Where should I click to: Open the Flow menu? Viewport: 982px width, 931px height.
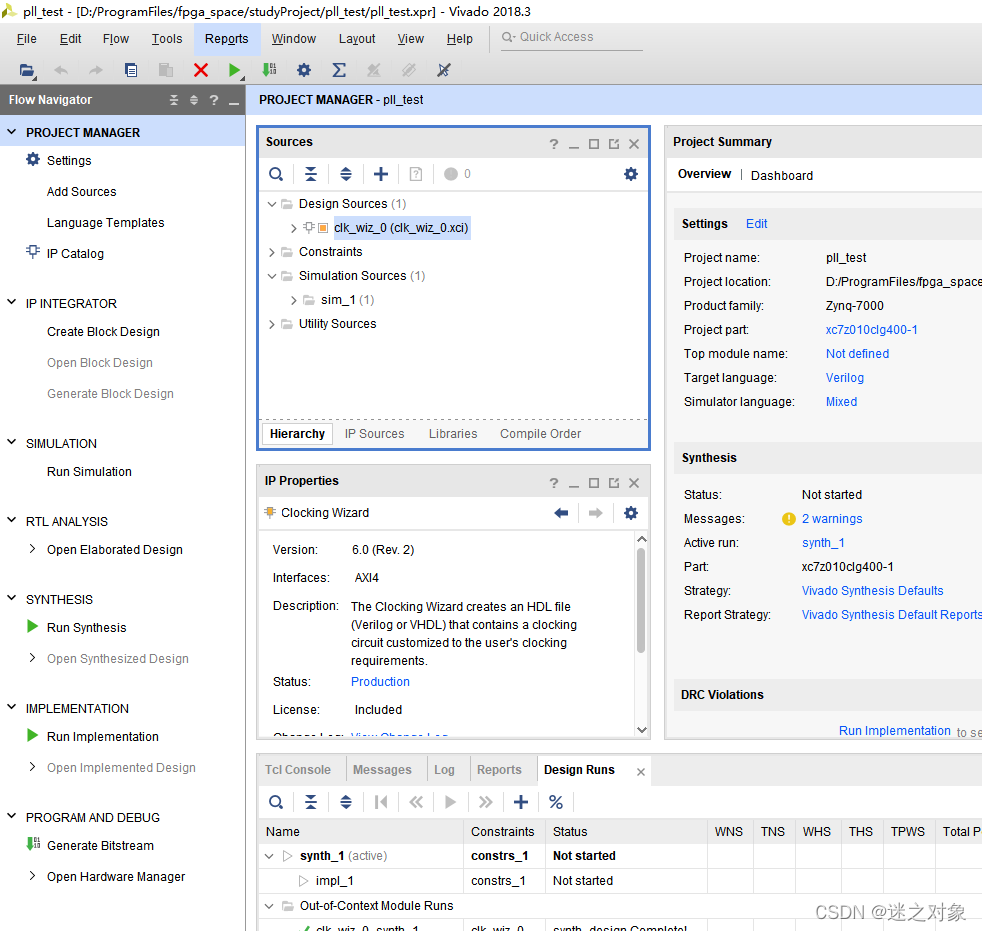pyautogui.click(x=116, y=39)
